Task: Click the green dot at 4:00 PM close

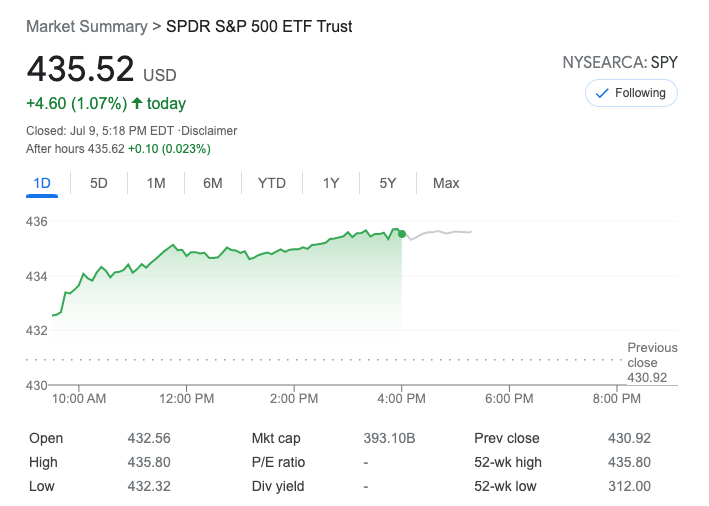Action: pos(402,234)
